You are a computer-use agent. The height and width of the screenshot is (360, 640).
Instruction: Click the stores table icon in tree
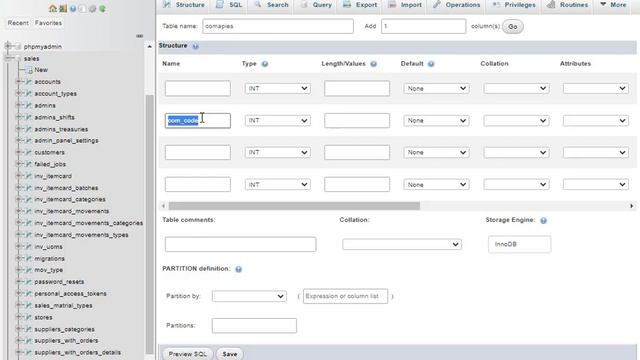(29, 317)
